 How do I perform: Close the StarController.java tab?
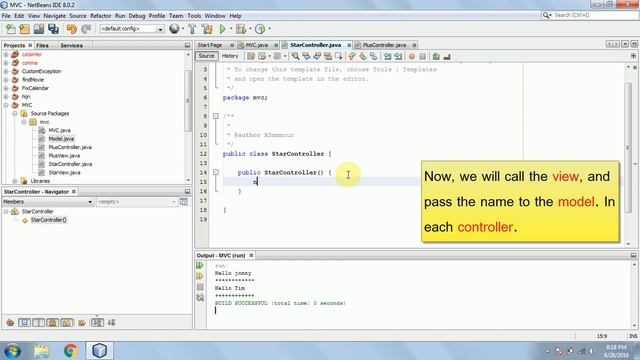(x=349, y=45)
